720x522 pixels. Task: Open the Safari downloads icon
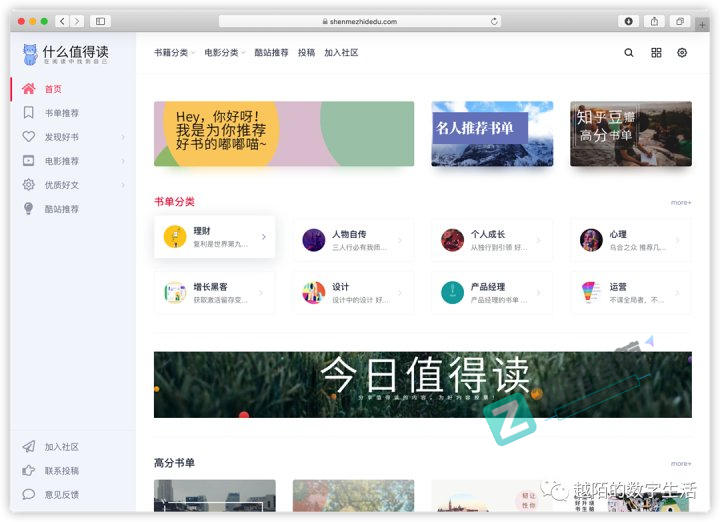628,21
